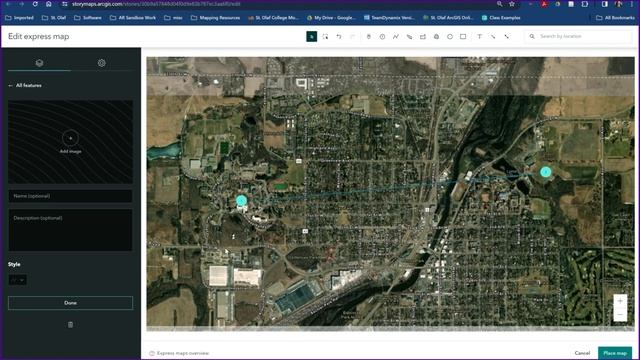
Task: Click Cancel at the bottom right
Action: [x=582, y=353]
